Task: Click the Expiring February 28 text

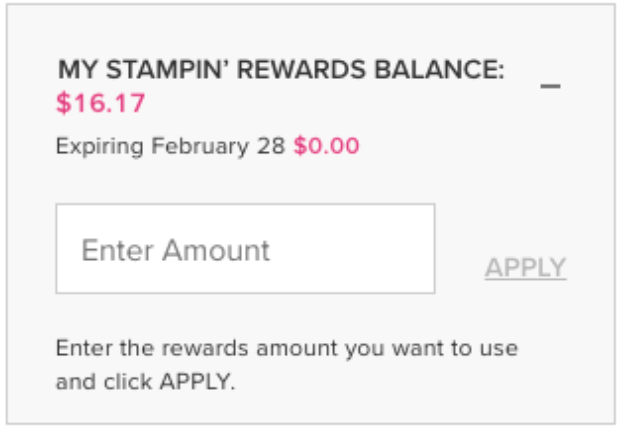Action: coord(171,147)
